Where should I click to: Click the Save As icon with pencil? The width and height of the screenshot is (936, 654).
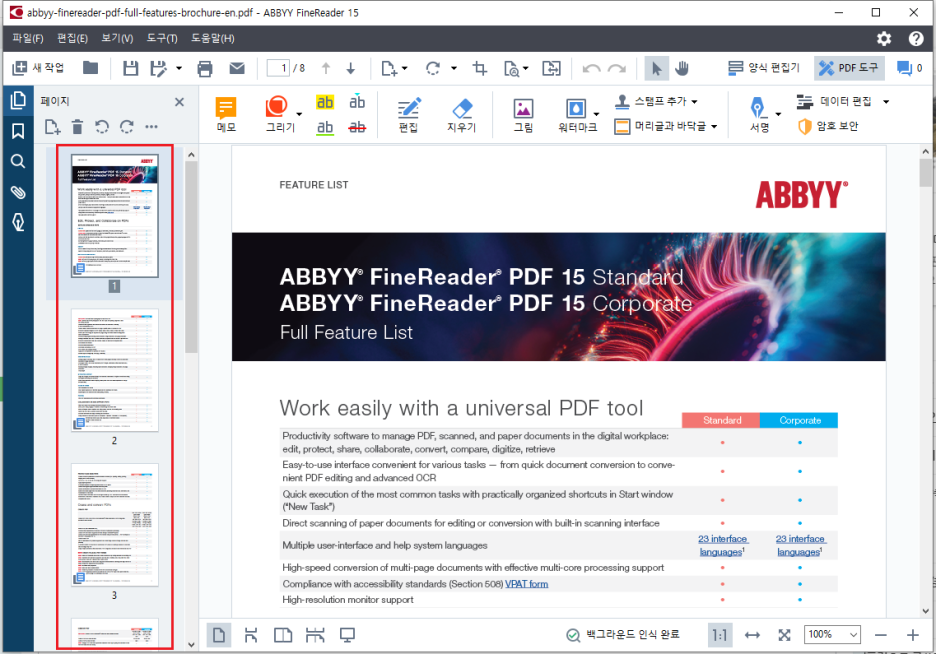(x=158, y=68)
